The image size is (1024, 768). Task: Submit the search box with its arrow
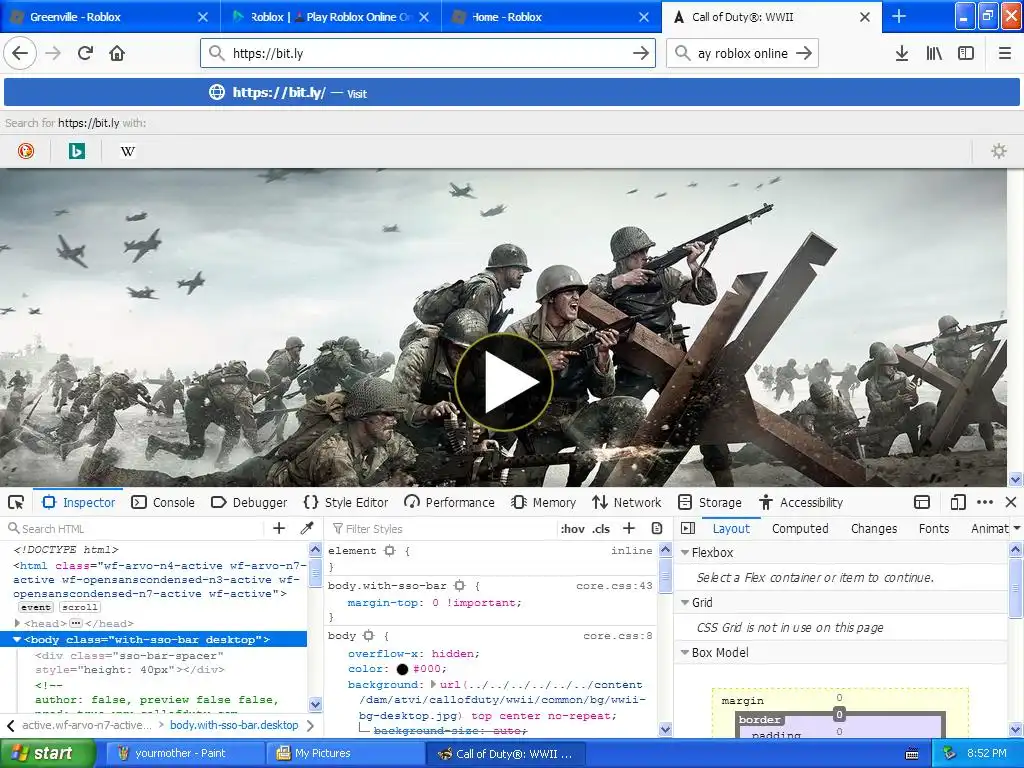pos(804,53)
